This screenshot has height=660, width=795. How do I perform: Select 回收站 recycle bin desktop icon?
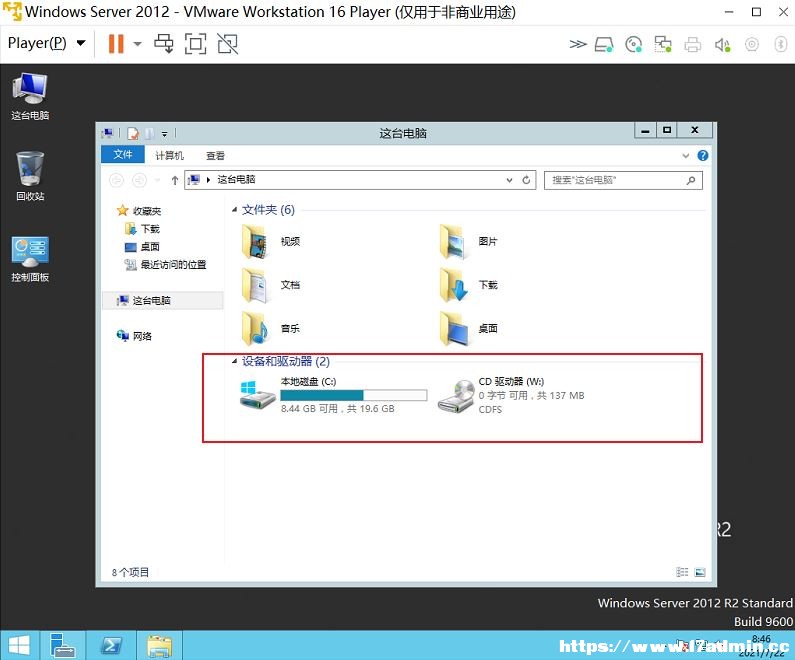(30, 176)
